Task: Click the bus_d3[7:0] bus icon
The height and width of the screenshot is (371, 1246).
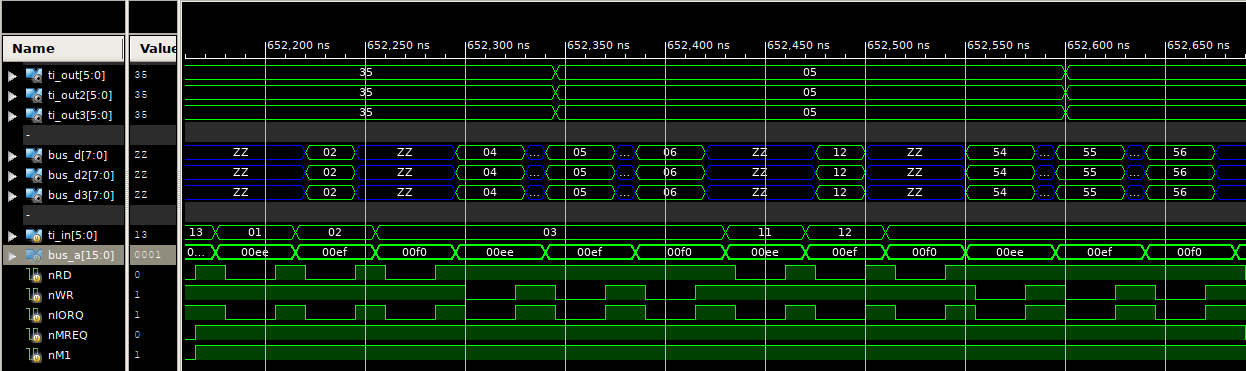Action: click(33, 194)
